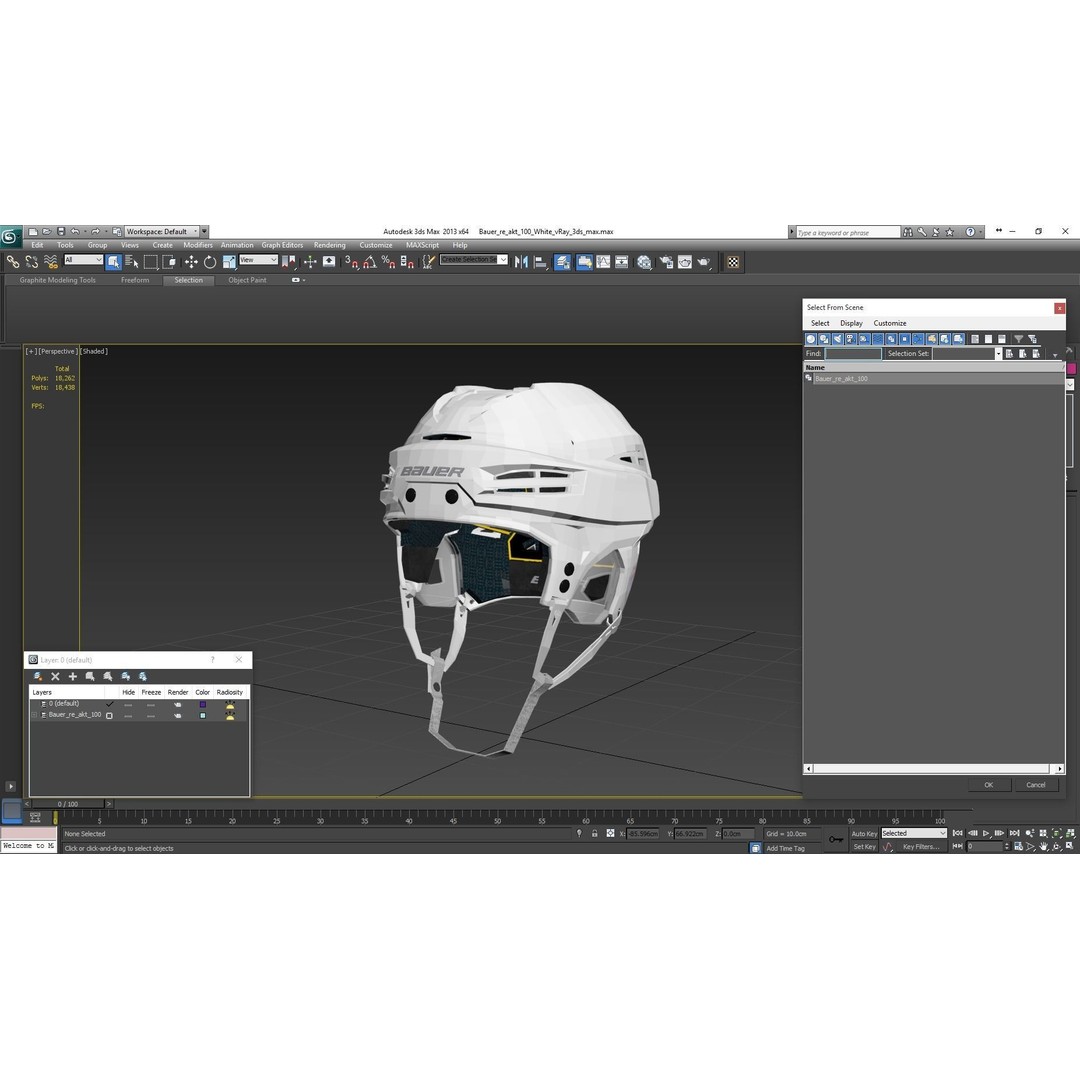
Task: Click Add Time Tag in status bar
Action: pyautogui.click(x=785, y=849)
